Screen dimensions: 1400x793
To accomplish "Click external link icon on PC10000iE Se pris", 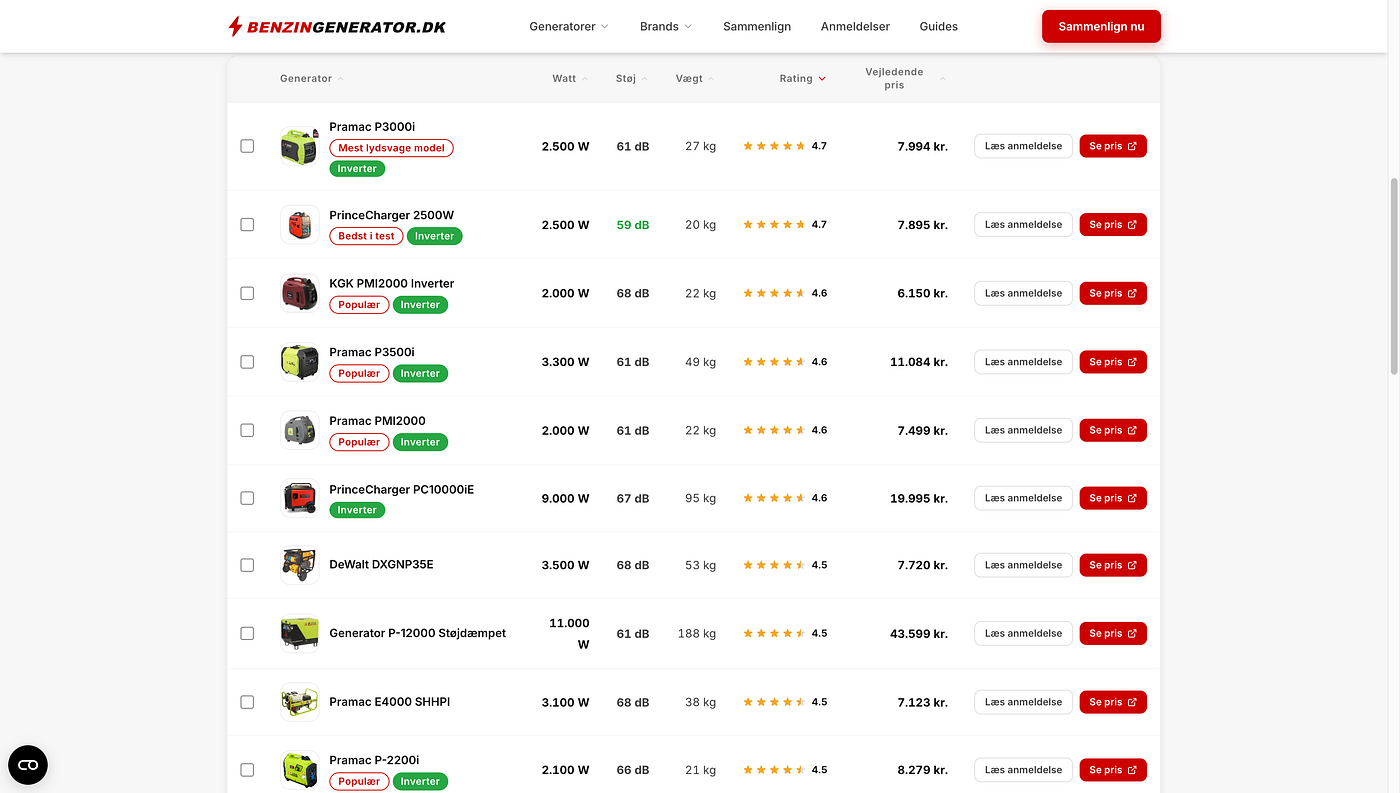I will (x=1132, y=498).
